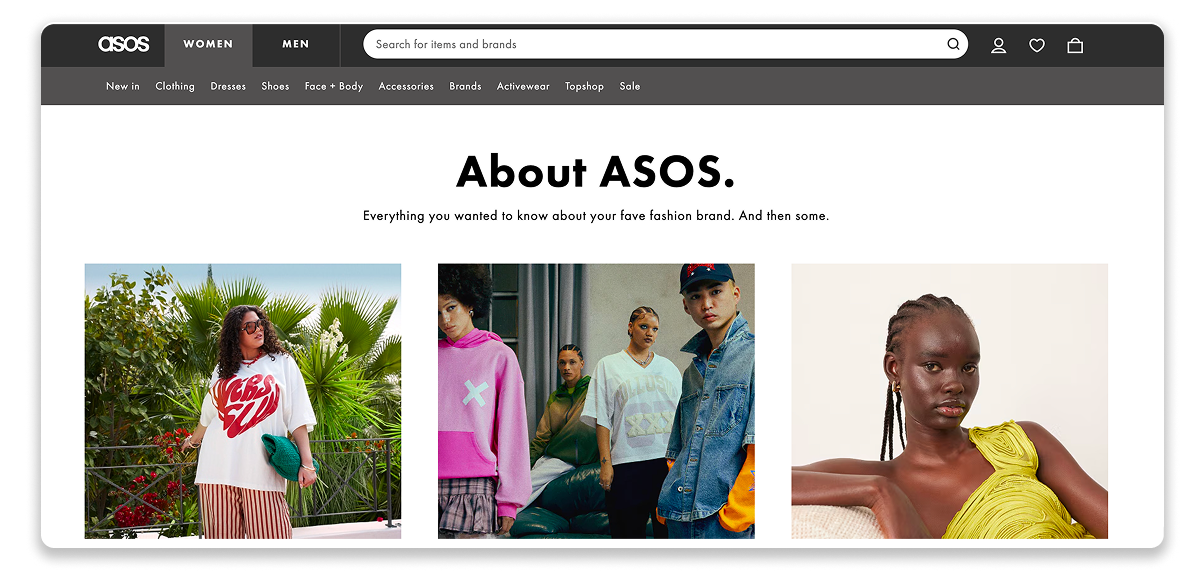Click the ASOS logo
Screen dimensions: 1204x583
tap(124, 44)
